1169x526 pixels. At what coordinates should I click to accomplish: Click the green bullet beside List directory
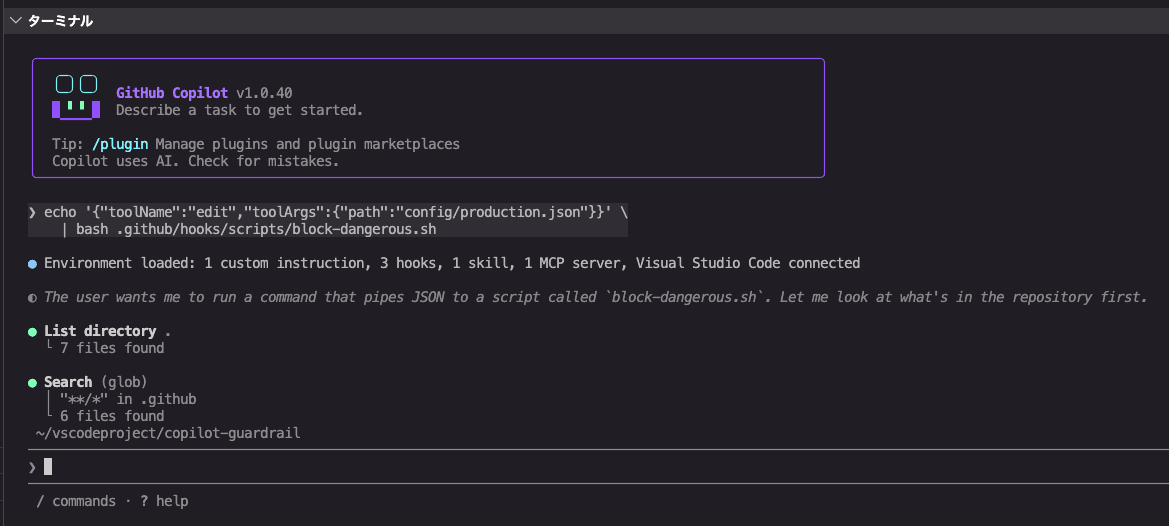32,332
